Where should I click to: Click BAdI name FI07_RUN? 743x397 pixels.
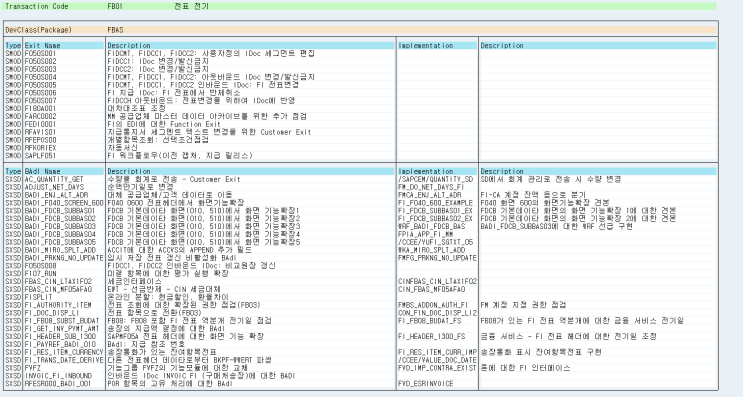click(40, 273)
